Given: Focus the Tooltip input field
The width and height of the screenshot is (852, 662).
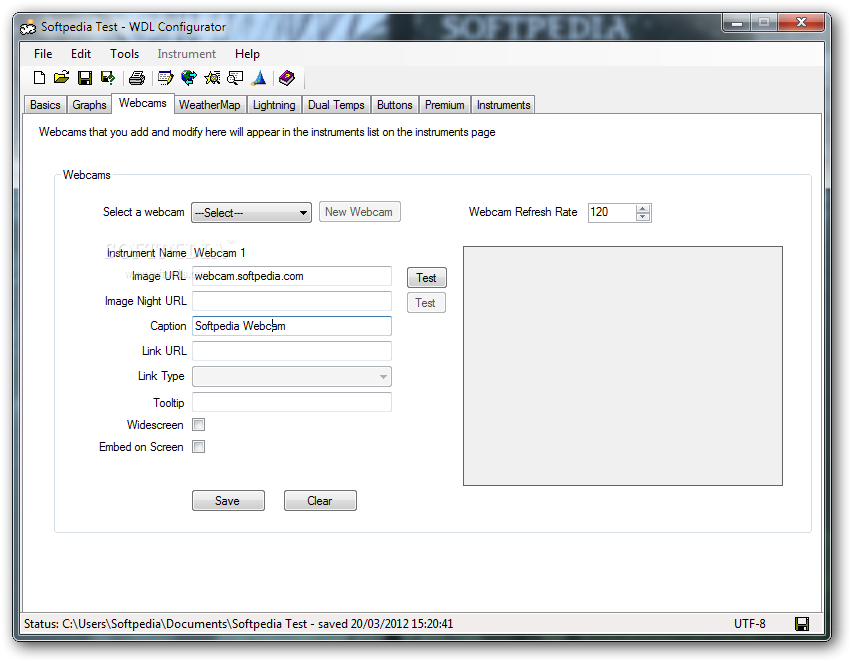Looking at the screenshot, I should coord(292,402).
